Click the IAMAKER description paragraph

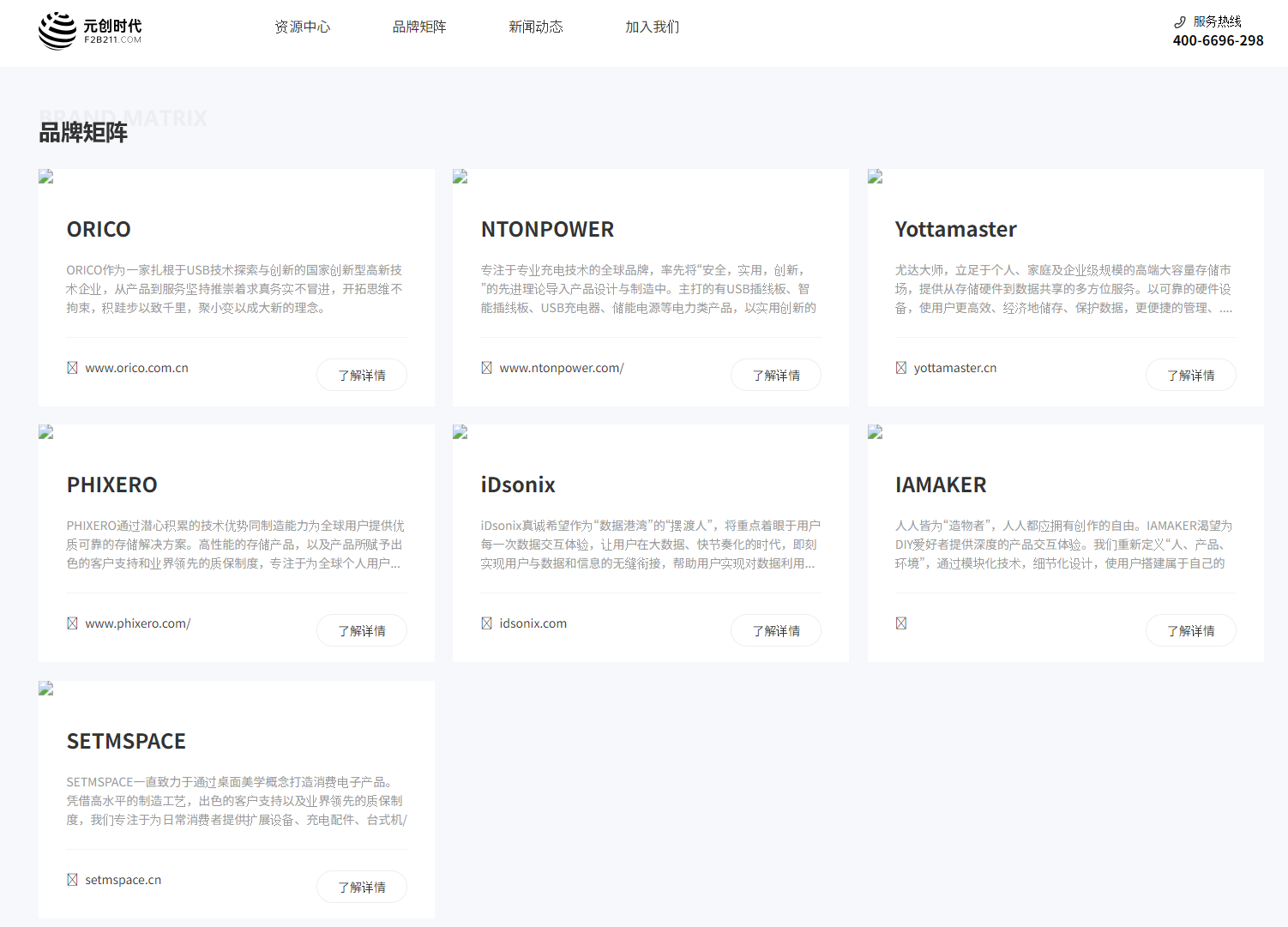coord(1065,545)
